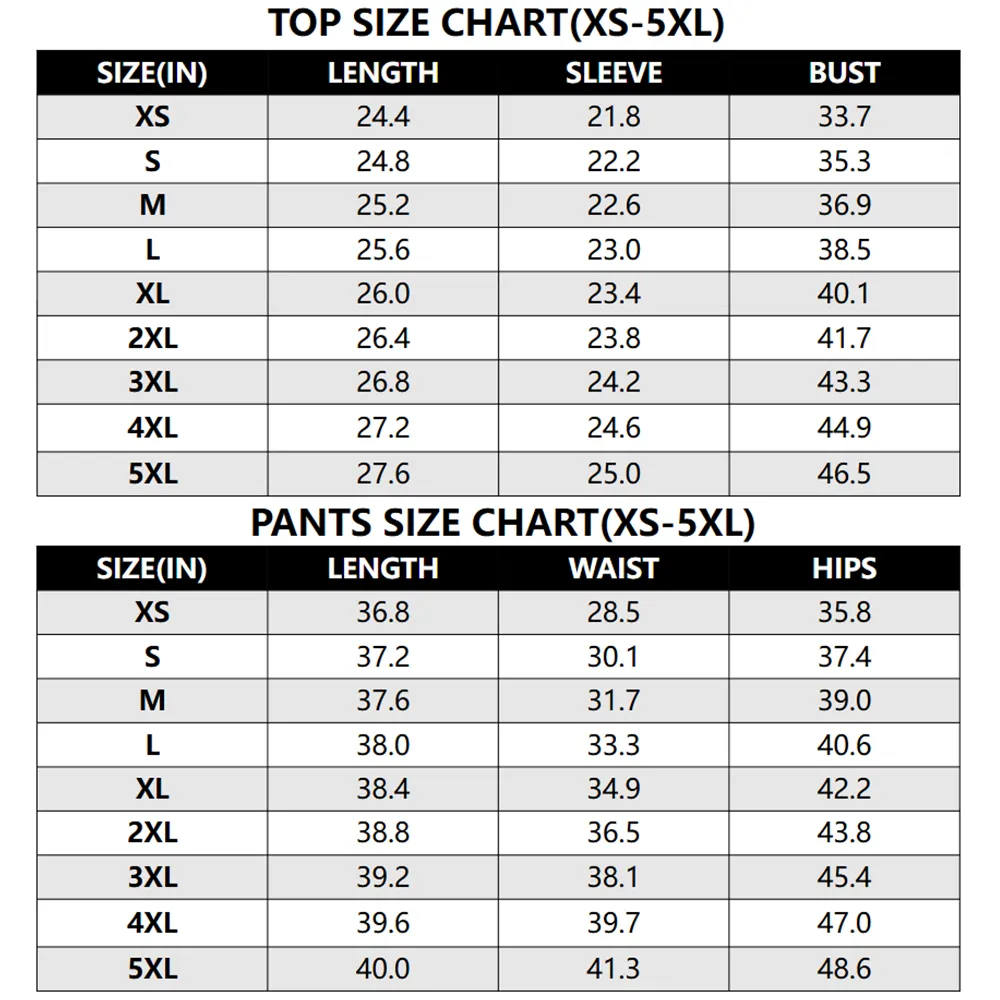Click the 5XL row label in pants chart

152,968
